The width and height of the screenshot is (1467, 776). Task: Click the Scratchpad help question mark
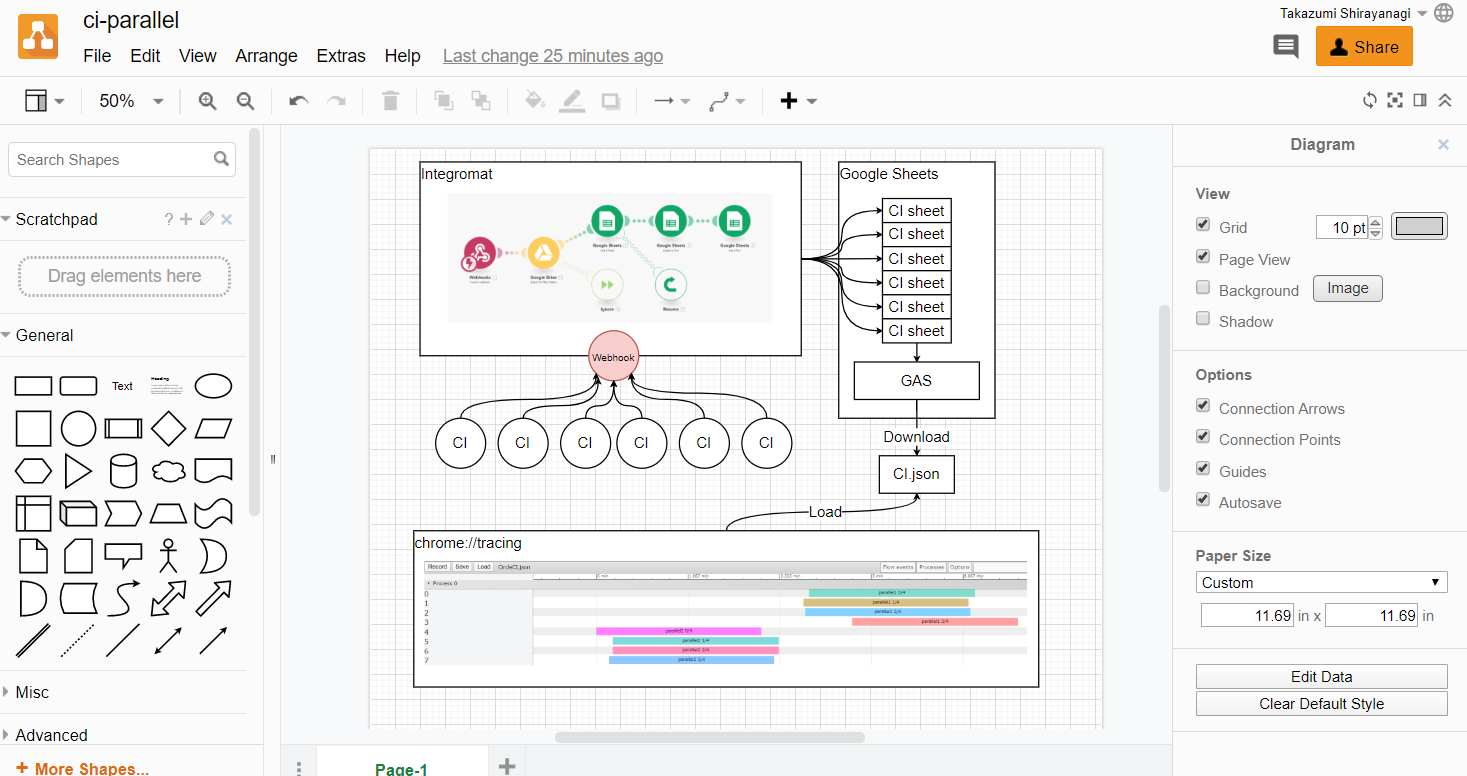[x=169, y=219]
